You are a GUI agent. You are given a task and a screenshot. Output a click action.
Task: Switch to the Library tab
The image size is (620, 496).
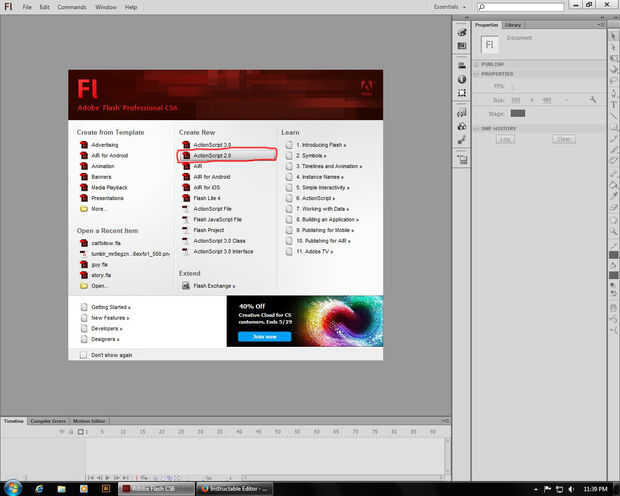click(512, 25)
